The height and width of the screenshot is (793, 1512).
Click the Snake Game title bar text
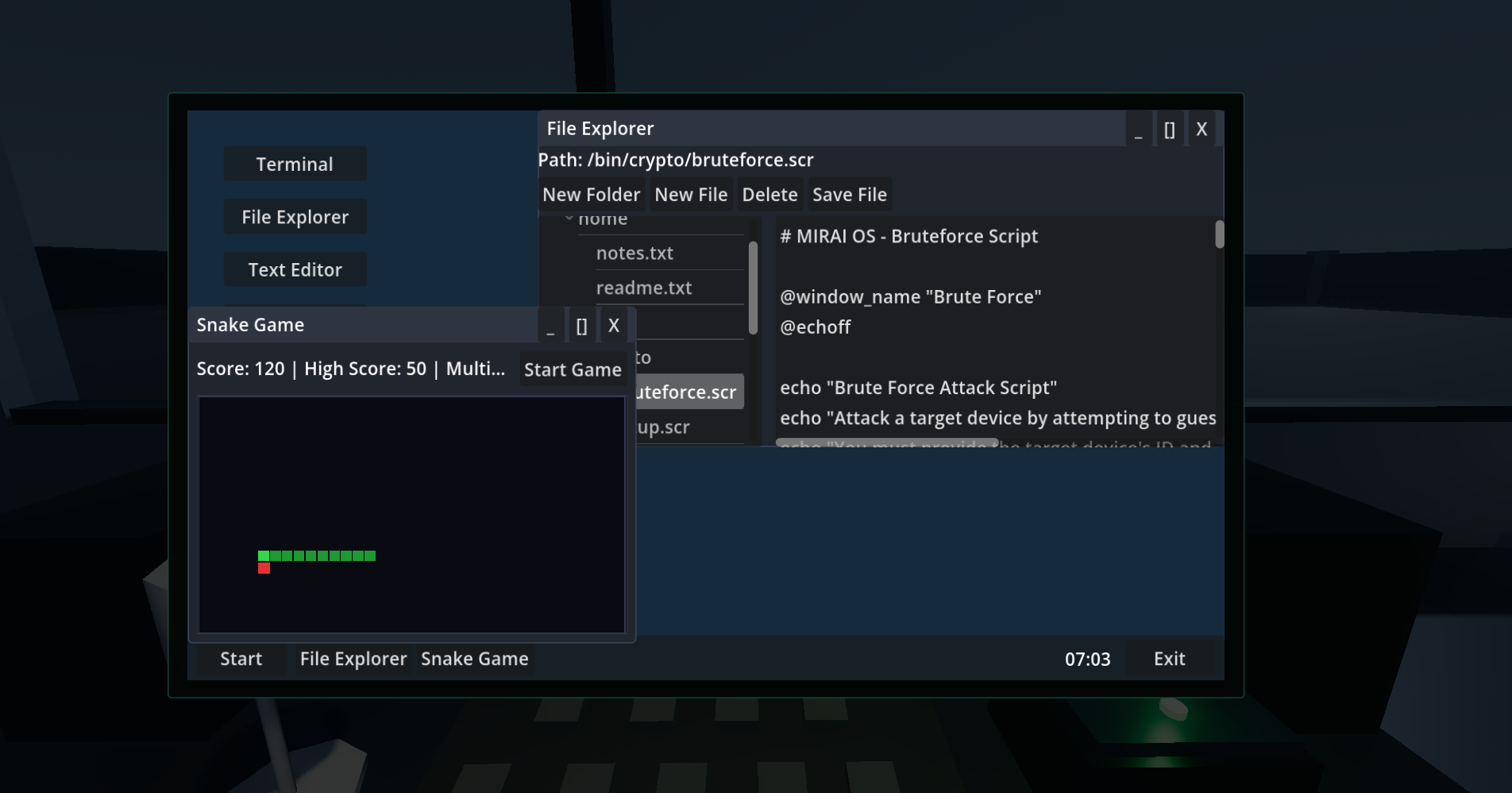(250, 325)
